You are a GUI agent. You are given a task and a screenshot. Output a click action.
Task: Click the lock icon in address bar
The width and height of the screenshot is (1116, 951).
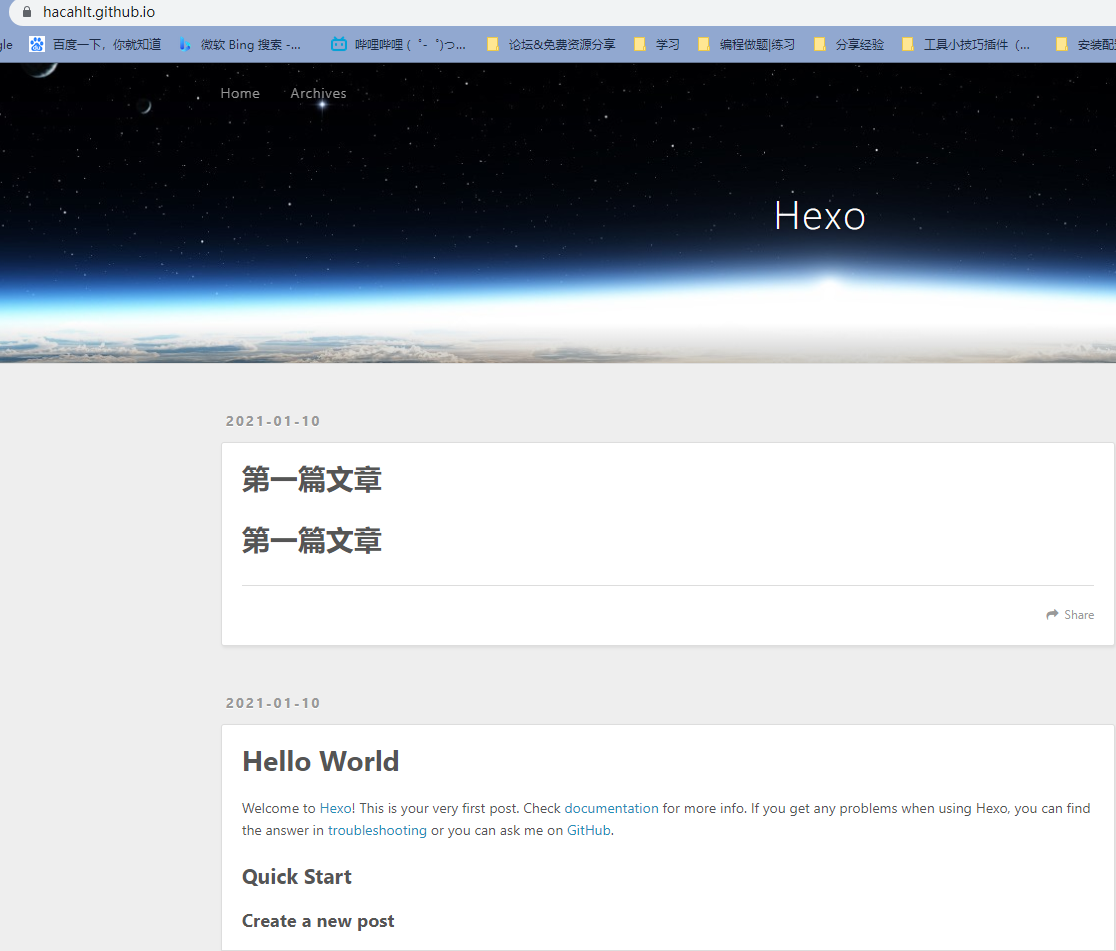click(27, 12)
